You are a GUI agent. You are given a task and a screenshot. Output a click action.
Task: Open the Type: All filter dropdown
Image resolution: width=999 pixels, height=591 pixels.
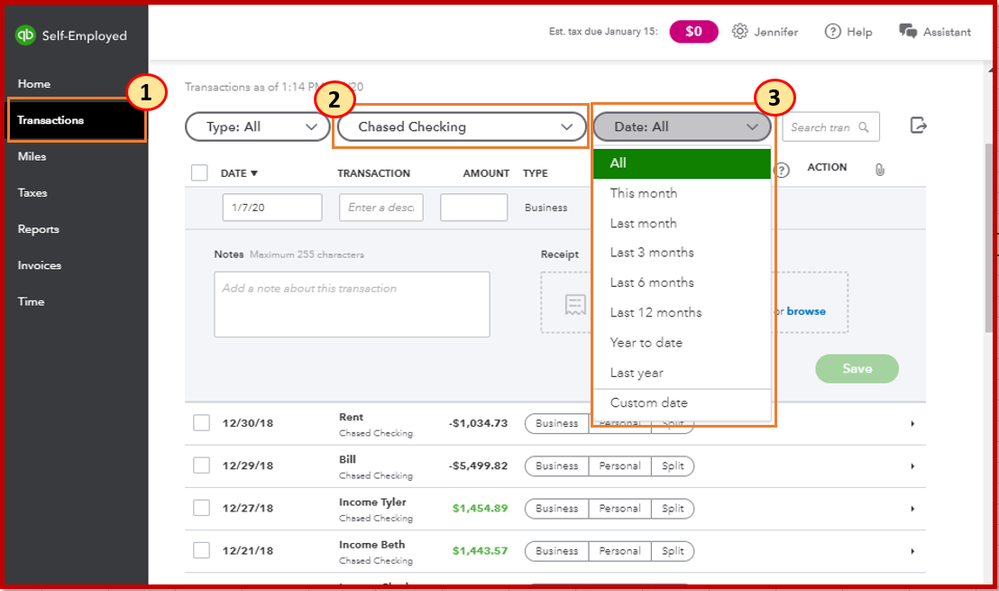point(257,127)
